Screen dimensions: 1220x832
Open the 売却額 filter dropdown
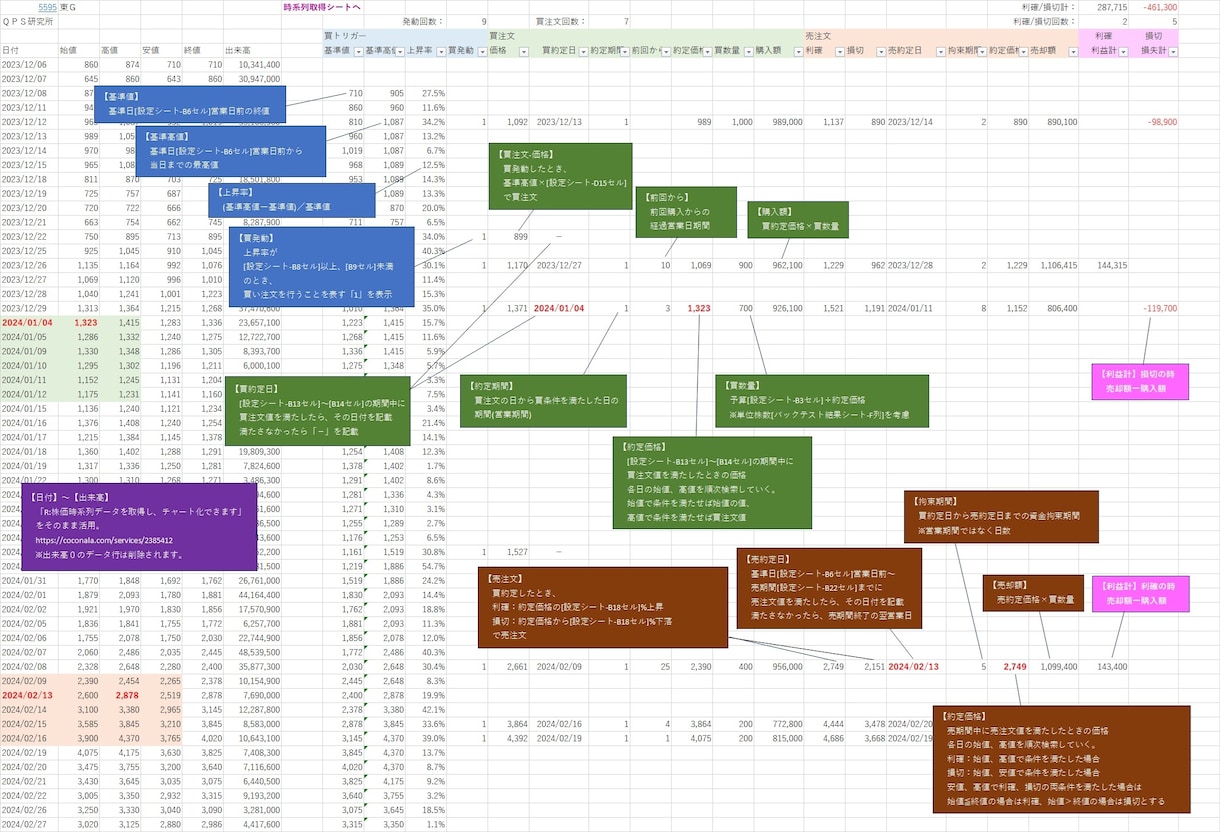pos(1071,51)
